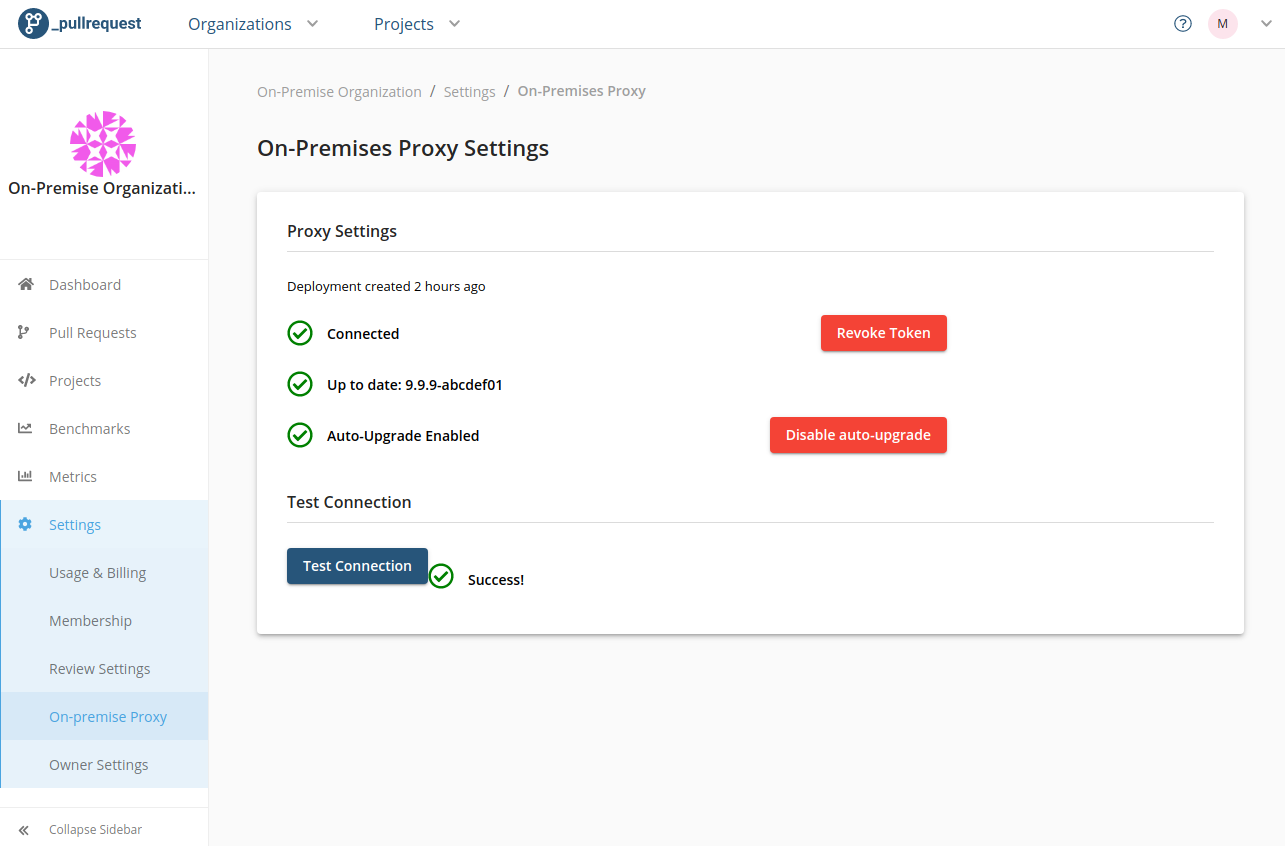Select On-premise Proxy sidebar item

point(104,716)
